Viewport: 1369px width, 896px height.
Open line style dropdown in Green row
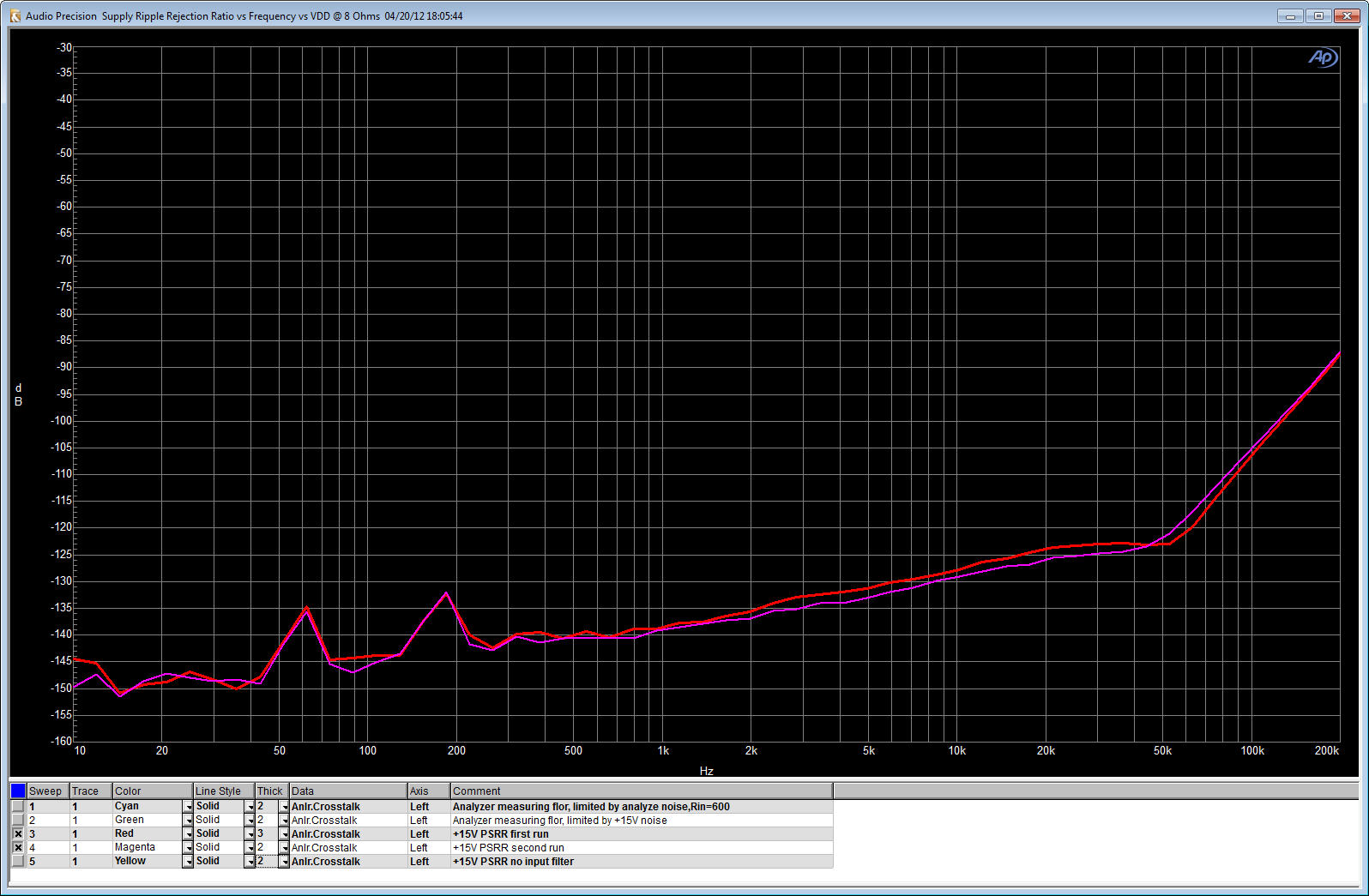tap(250, 821)
